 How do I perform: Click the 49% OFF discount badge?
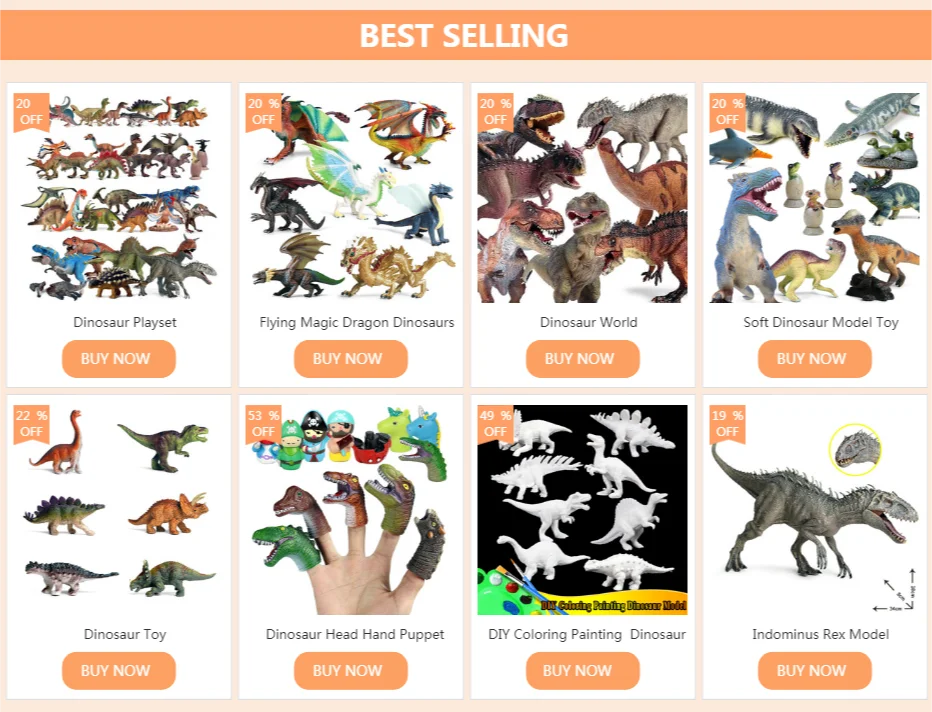(495, 424)
